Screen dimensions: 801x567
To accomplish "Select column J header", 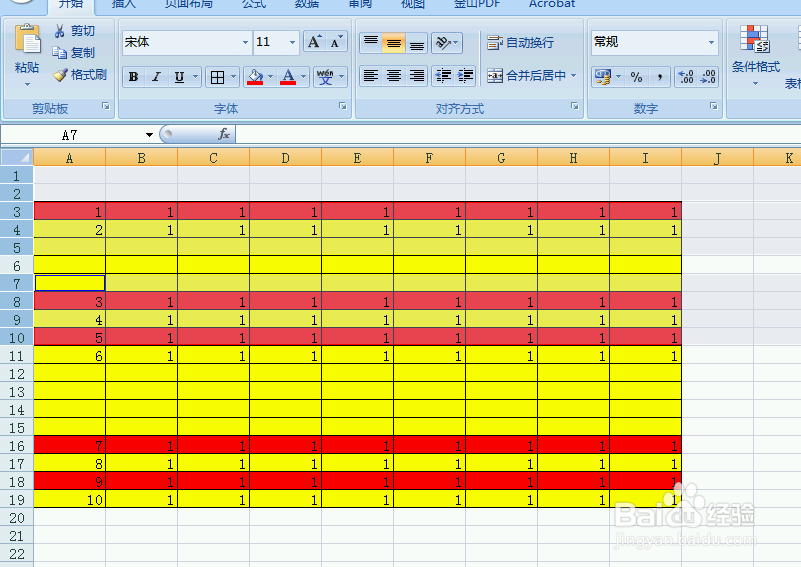I will (717, 158).
